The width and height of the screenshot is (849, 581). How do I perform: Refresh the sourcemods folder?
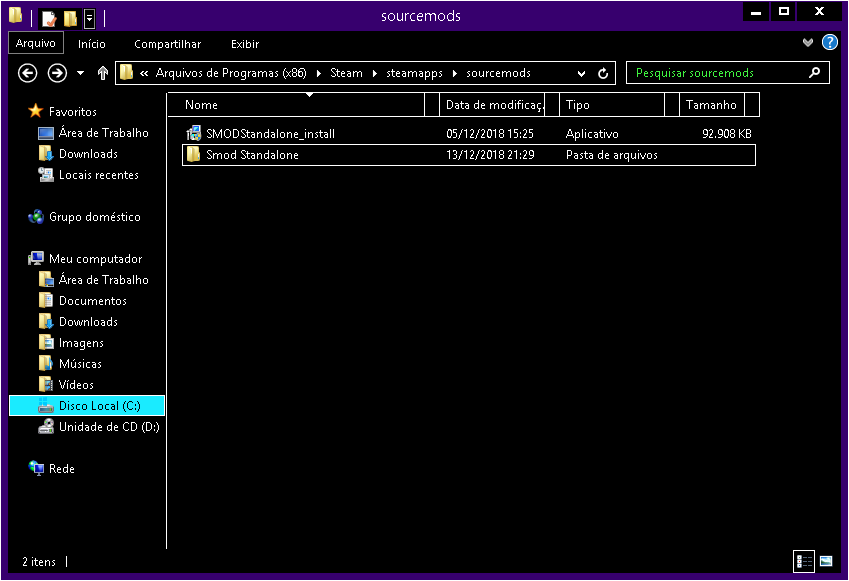click(603, 73)
